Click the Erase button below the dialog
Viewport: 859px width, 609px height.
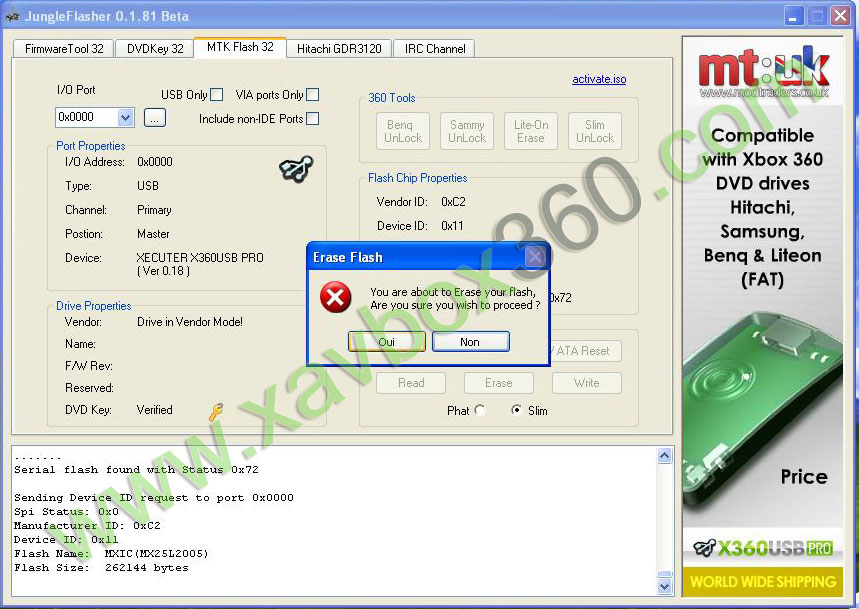[x=499, y=383]
